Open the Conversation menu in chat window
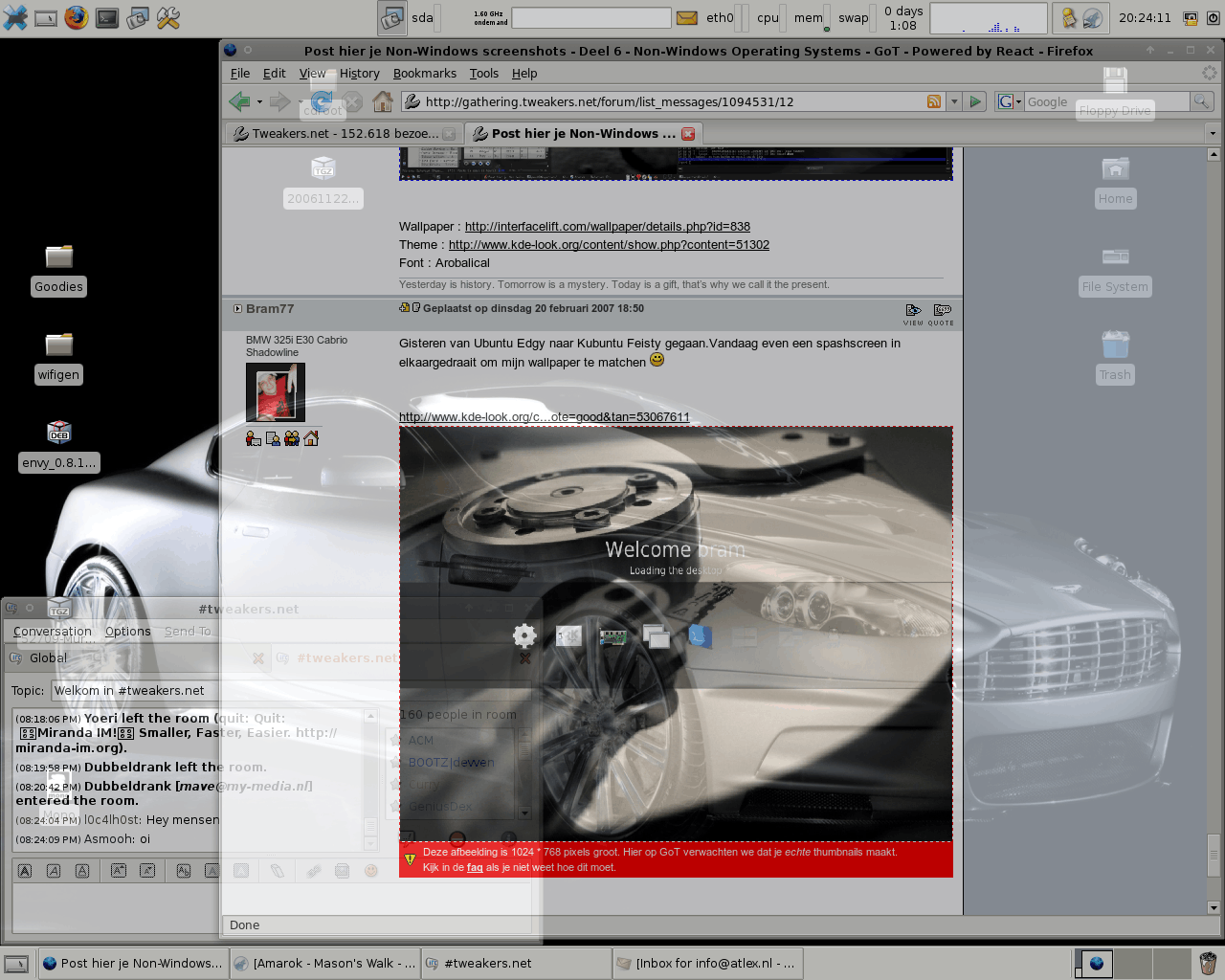Viewport: 1225px width, 980px height. point(53,631)
